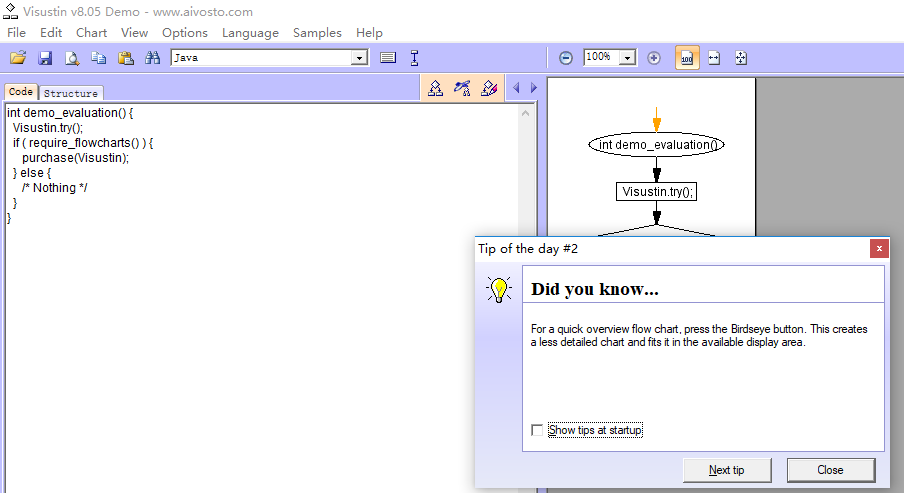Zoom in with the plus circle

[654, 58]
